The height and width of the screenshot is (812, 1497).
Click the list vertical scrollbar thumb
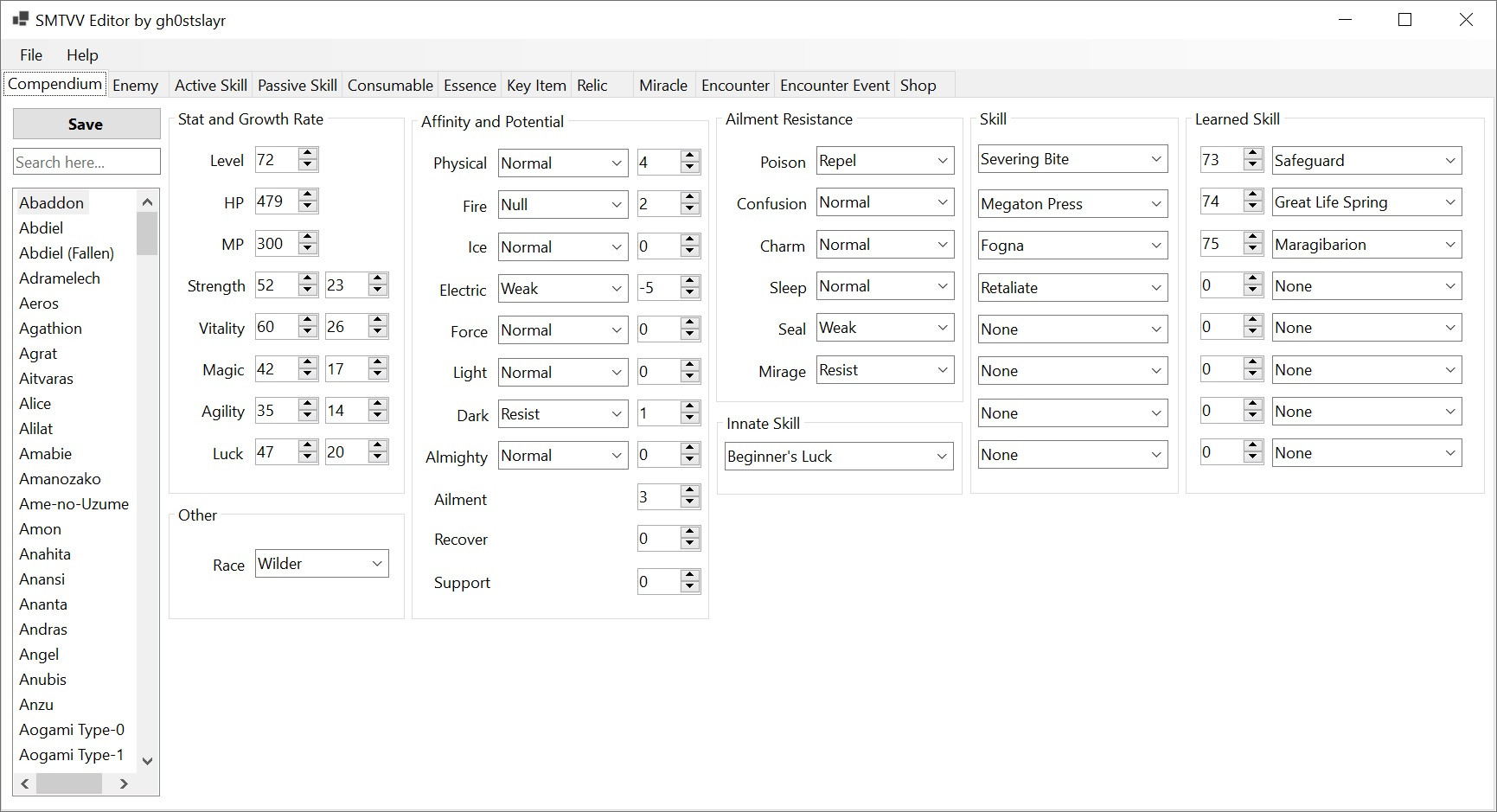pos(147,233)
